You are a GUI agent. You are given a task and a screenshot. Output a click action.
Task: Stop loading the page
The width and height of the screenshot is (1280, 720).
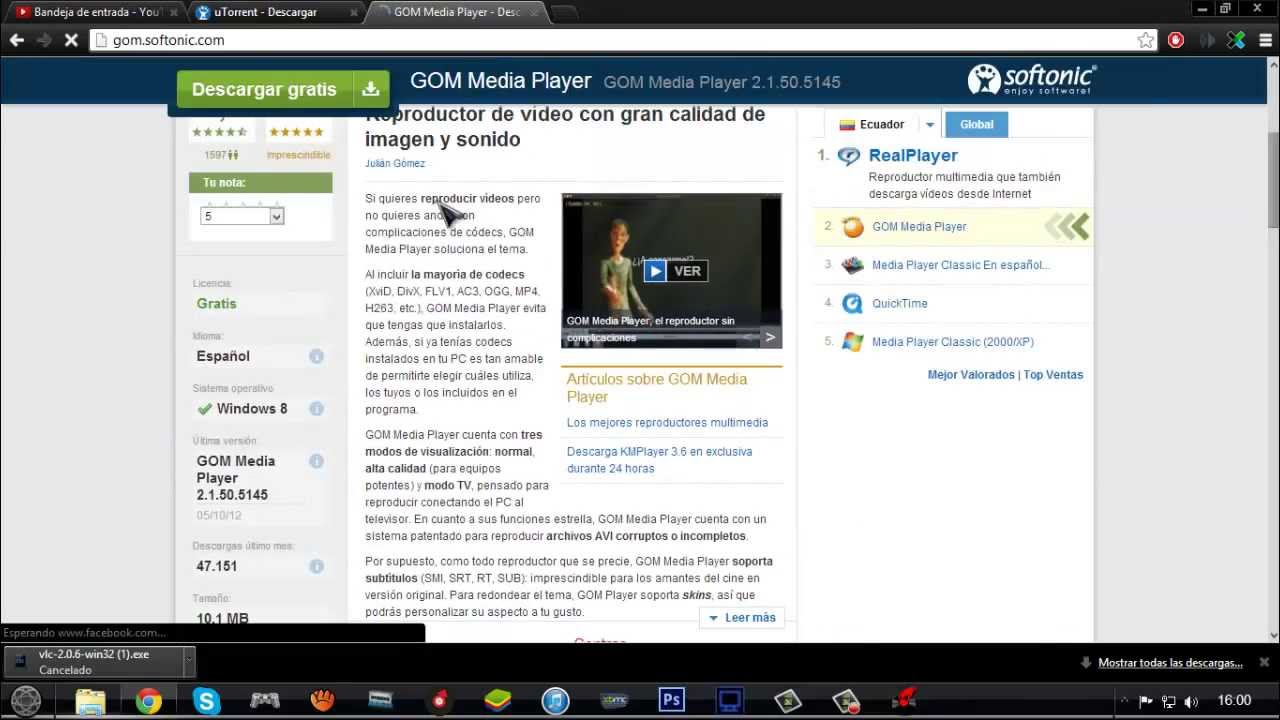[x=71, y=40]
